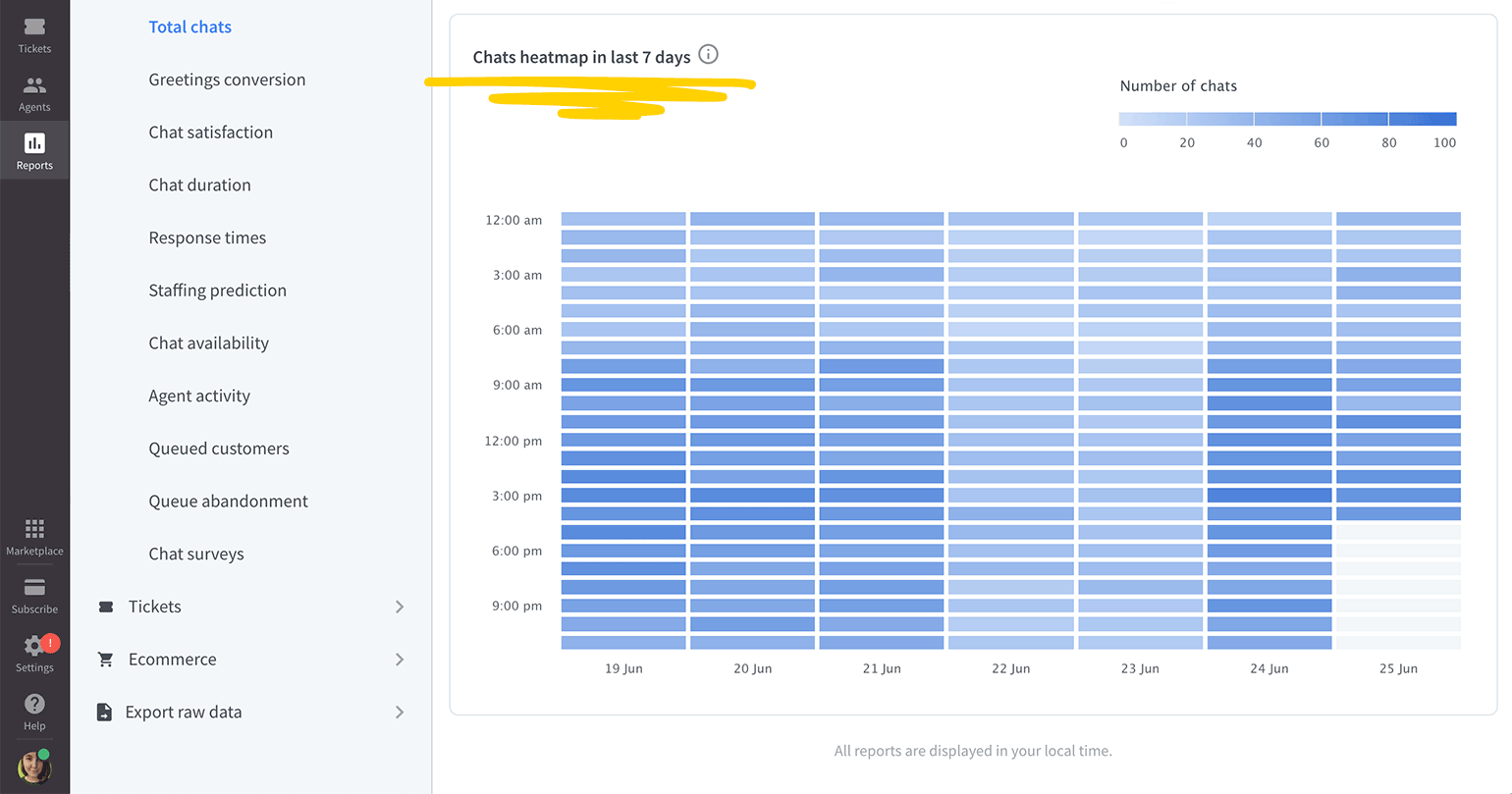Image resolution: width=1512 pixels, height=794 pixels.
Task: Expand the Export raw data chevron
Action: pyautogui.click(x=400, y=713)
